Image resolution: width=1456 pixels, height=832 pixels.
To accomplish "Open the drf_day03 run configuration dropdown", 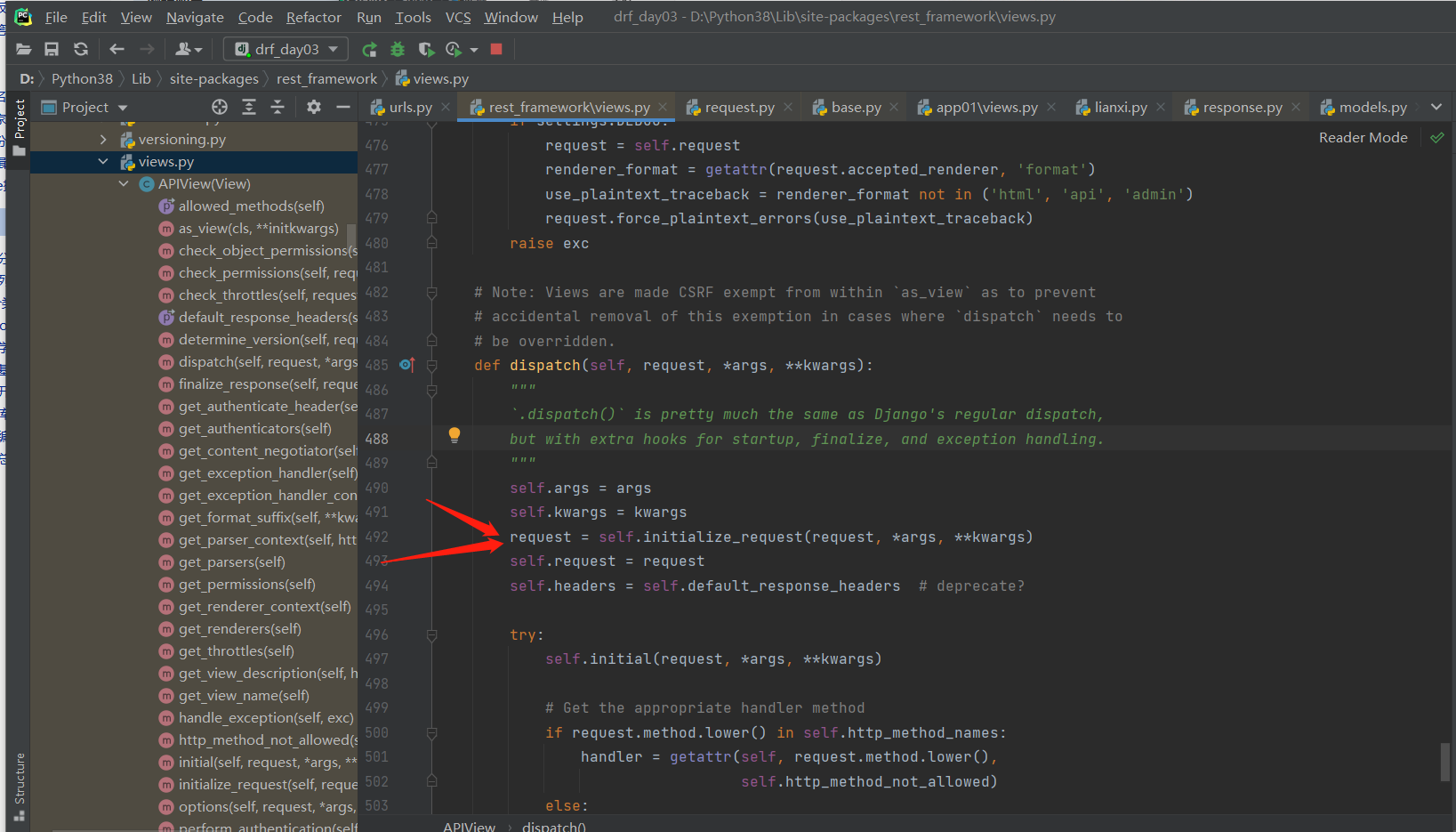I will tap(286, 49).
